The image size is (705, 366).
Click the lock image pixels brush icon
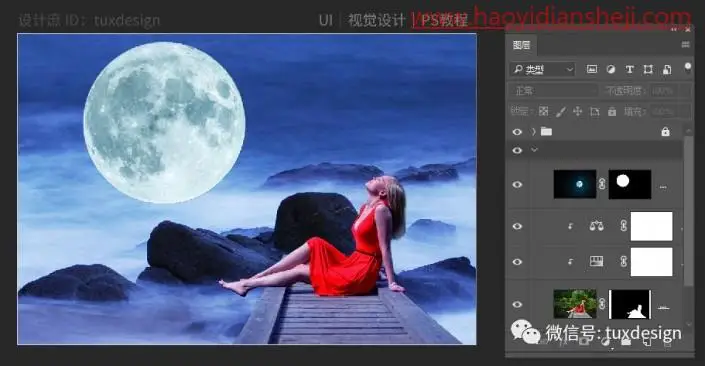click(x=561, y=111)
